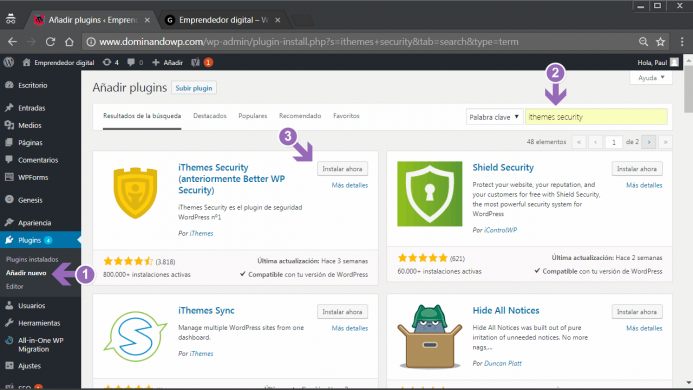
Task: Open Más detalles for Hide All Notices
Action: [x=644, y=328]
